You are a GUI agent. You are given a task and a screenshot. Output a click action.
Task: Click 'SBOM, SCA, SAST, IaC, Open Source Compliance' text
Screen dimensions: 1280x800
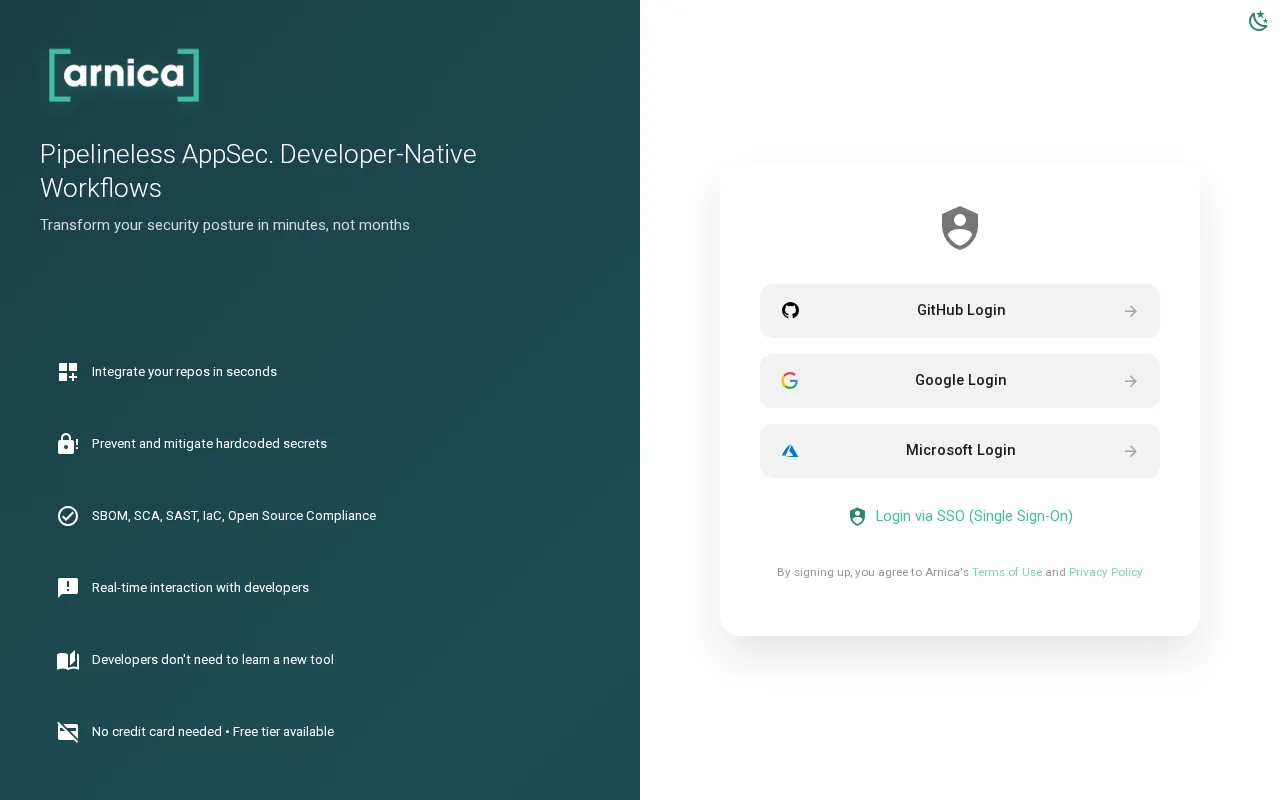(x=234, y=516)
